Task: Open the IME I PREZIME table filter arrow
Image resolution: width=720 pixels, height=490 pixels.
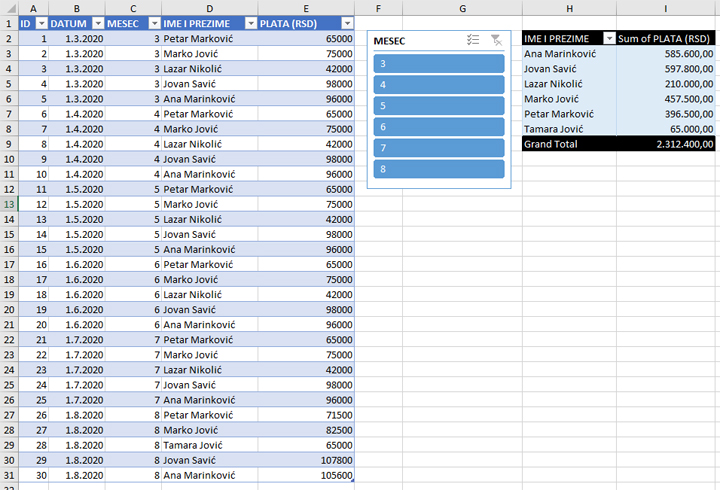Action: [250, 23]
